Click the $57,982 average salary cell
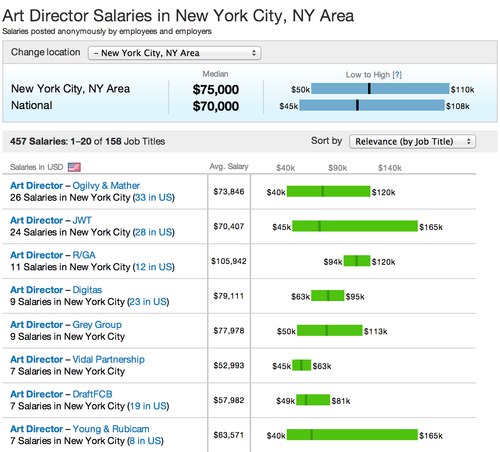 tap(229, 400)
